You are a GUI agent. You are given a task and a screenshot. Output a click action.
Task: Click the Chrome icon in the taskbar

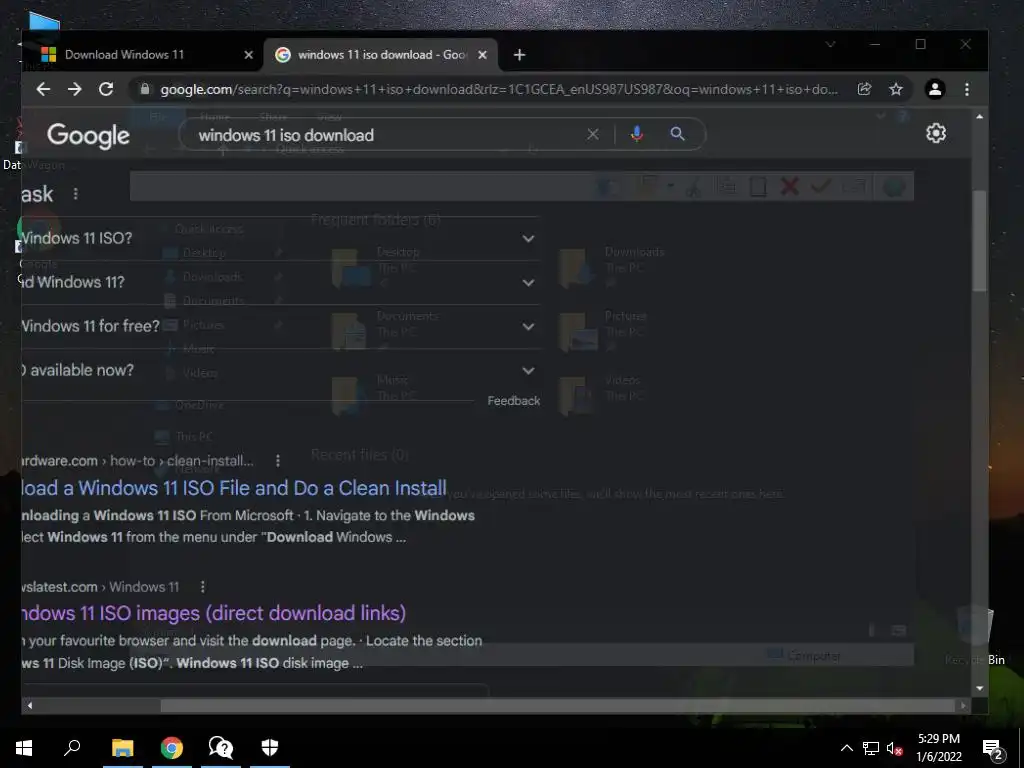click(172, 748)
